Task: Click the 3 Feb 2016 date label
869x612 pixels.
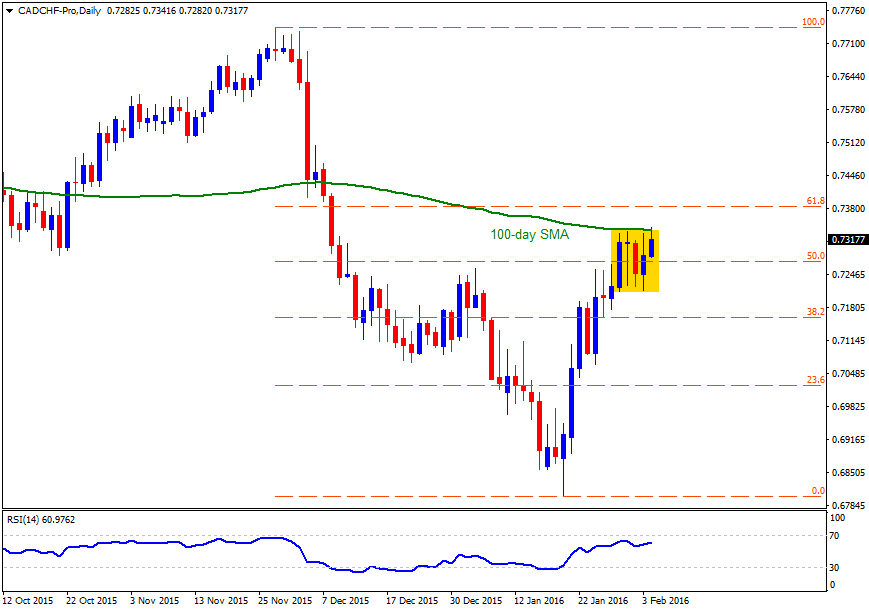Action: pyautogui.click(x=666, y=600)
